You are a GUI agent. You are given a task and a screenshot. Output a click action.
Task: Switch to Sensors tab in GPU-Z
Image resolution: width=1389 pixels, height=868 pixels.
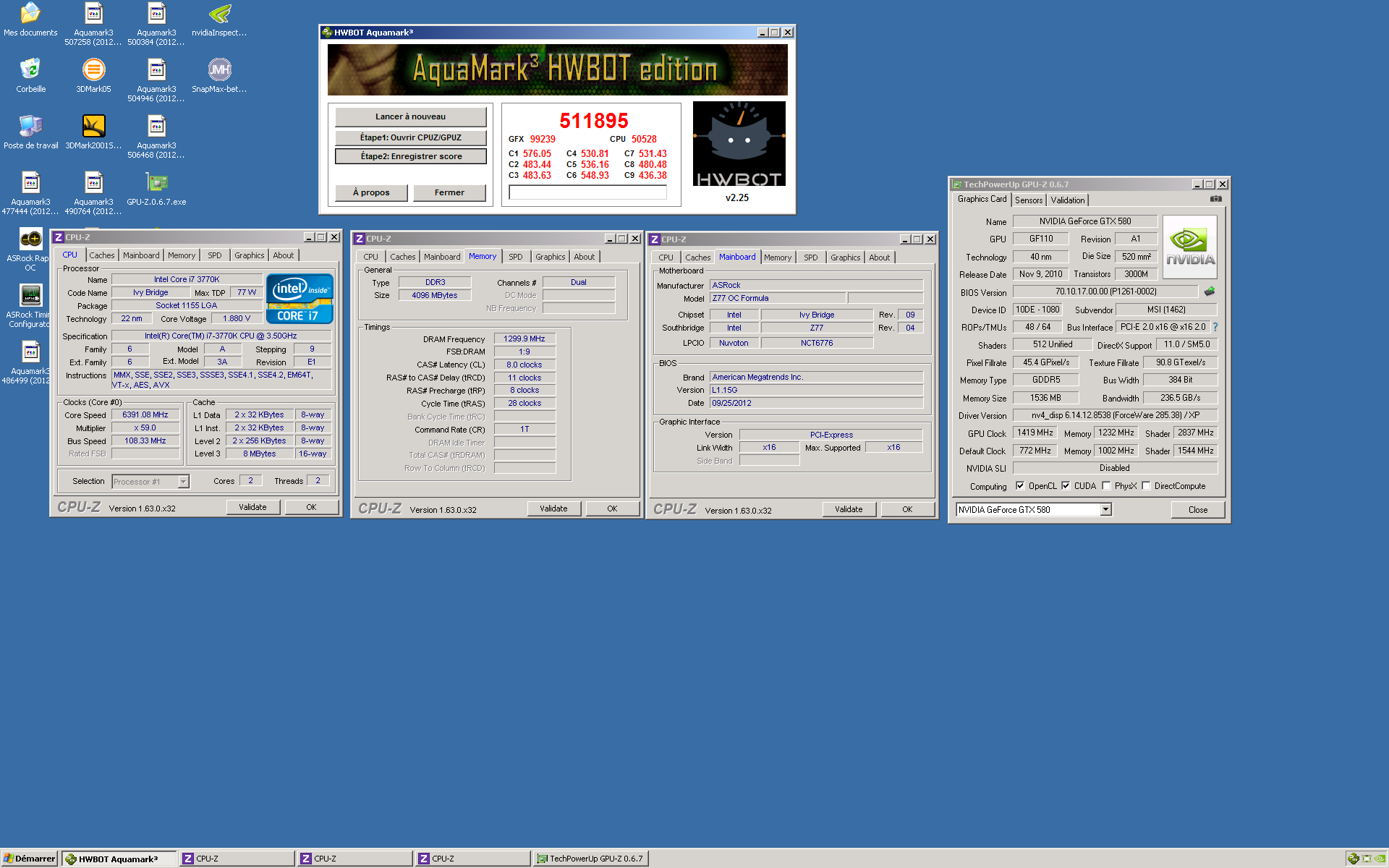1028,200
